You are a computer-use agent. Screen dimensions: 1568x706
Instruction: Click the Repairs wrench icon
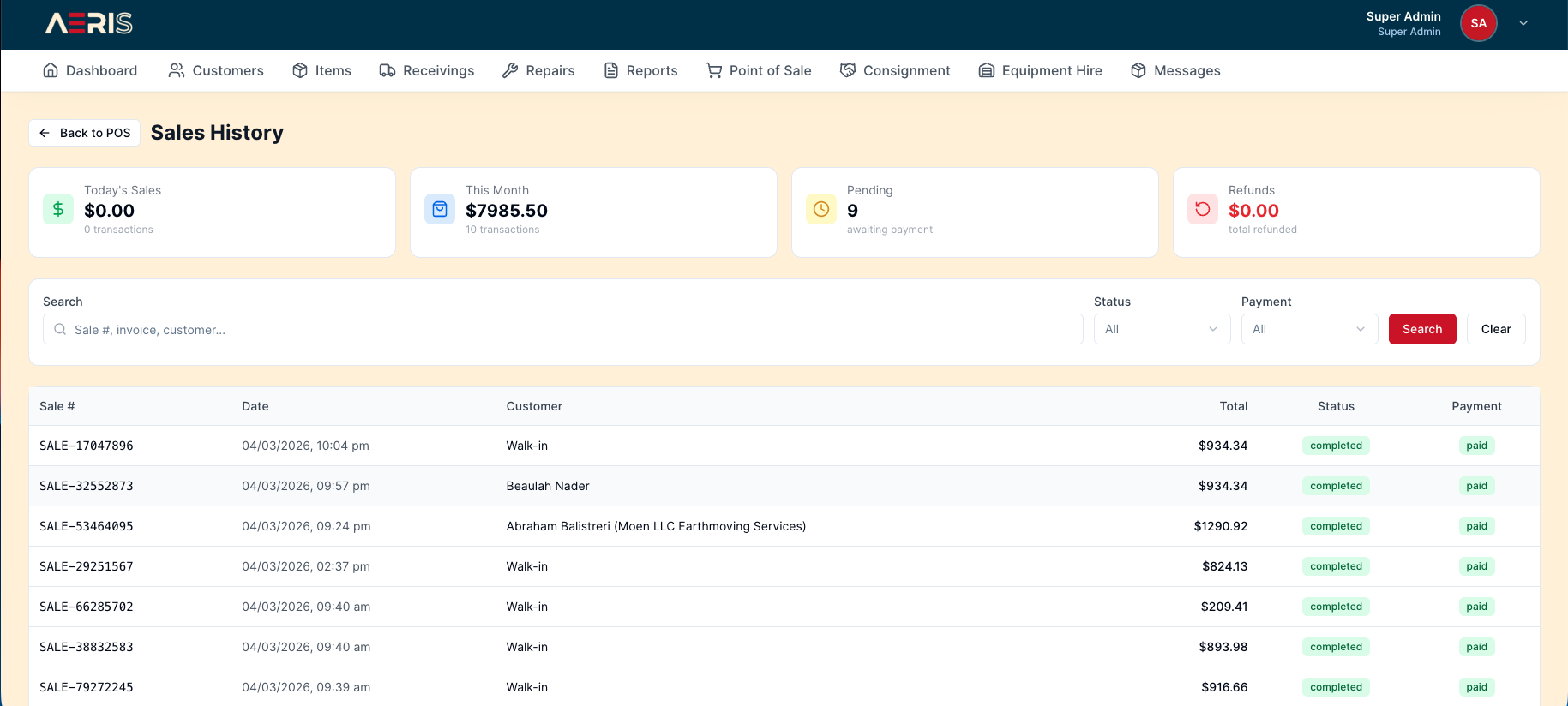[510, 70]
